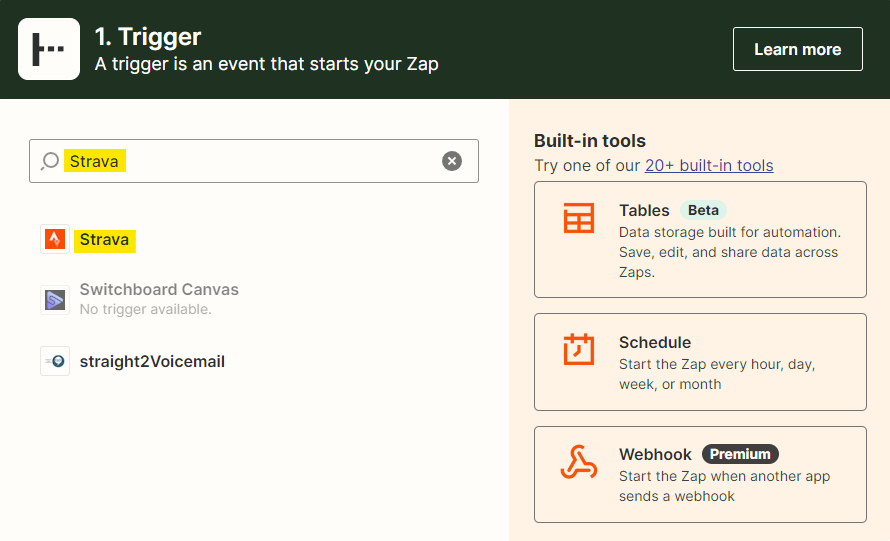Click the Premium badge beside Webhook
Viewport: 890px width, 541px height.
740,454
